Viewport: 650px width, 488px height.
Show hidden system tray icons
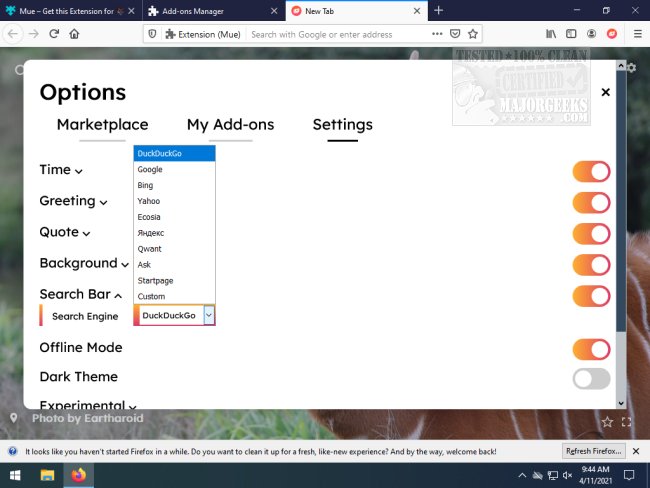[x=522, y=476]
